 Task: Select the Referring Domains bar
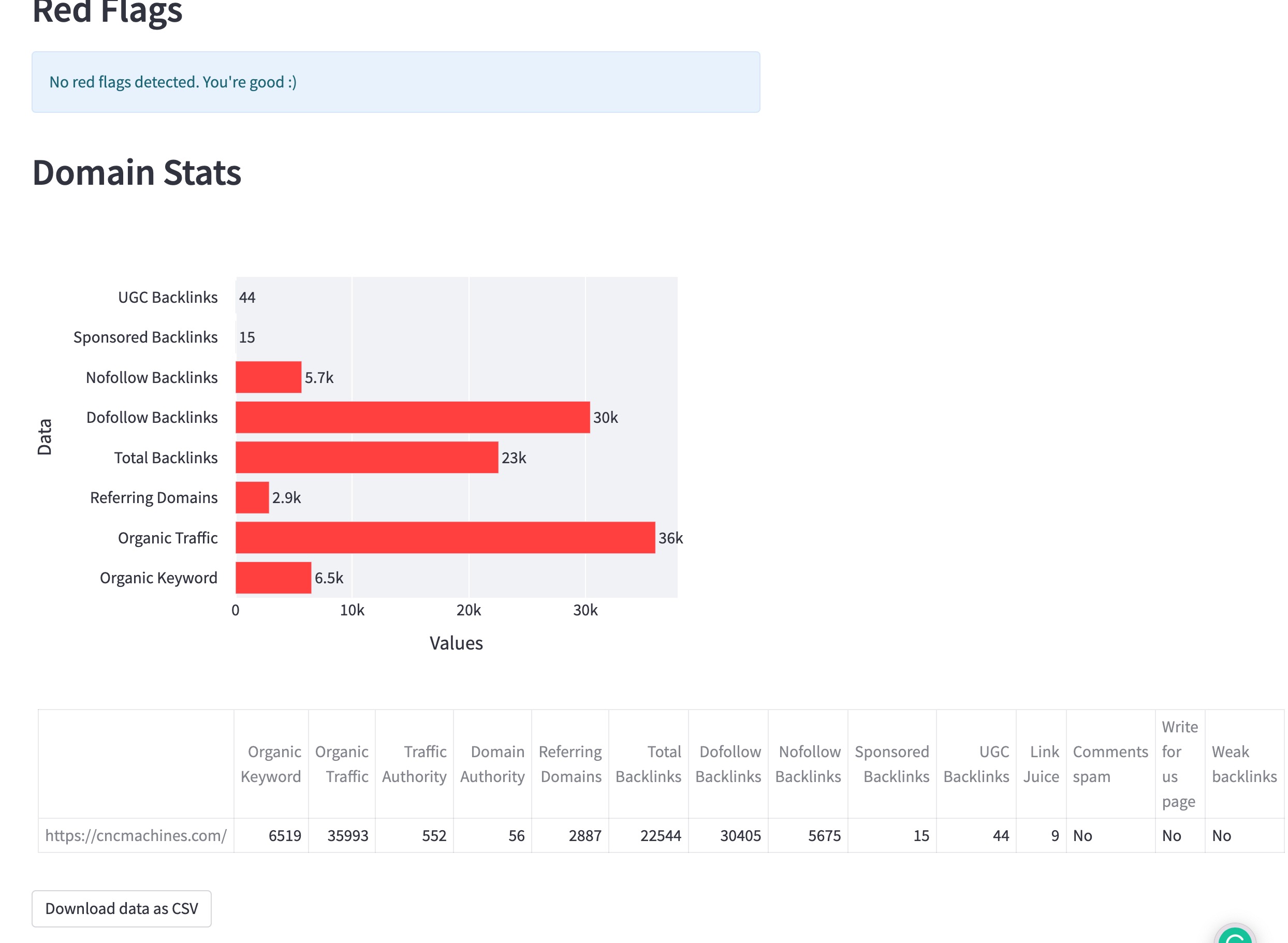pos(252,497)
